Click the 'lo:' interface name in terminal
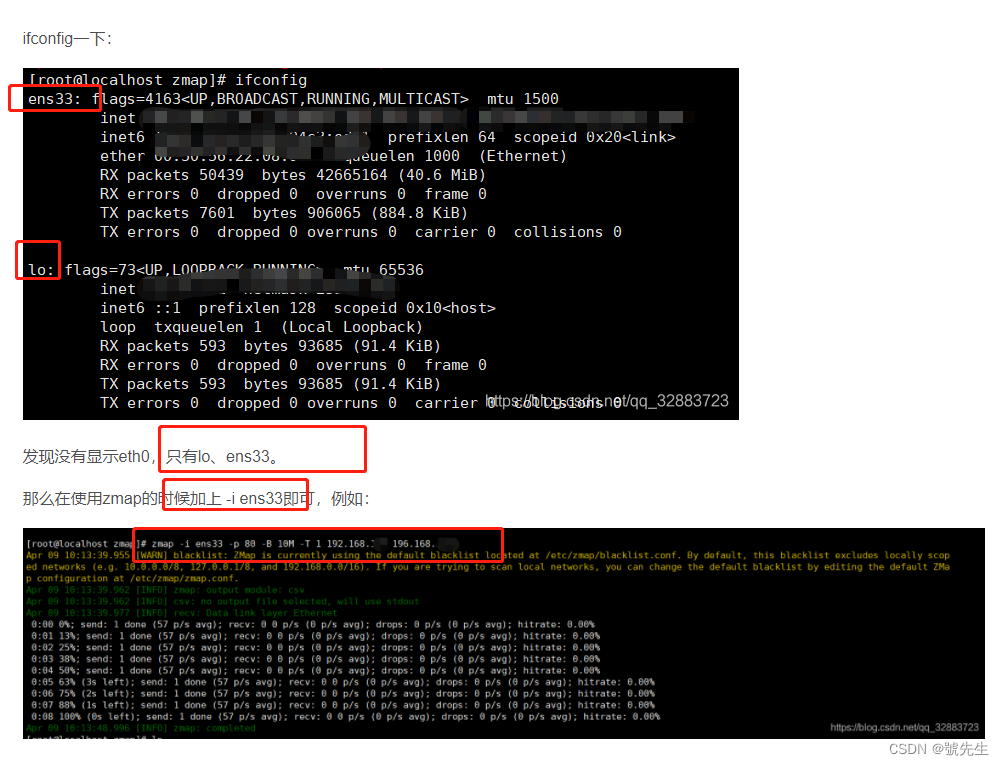1004x765 pixels. tap(41, 270)
